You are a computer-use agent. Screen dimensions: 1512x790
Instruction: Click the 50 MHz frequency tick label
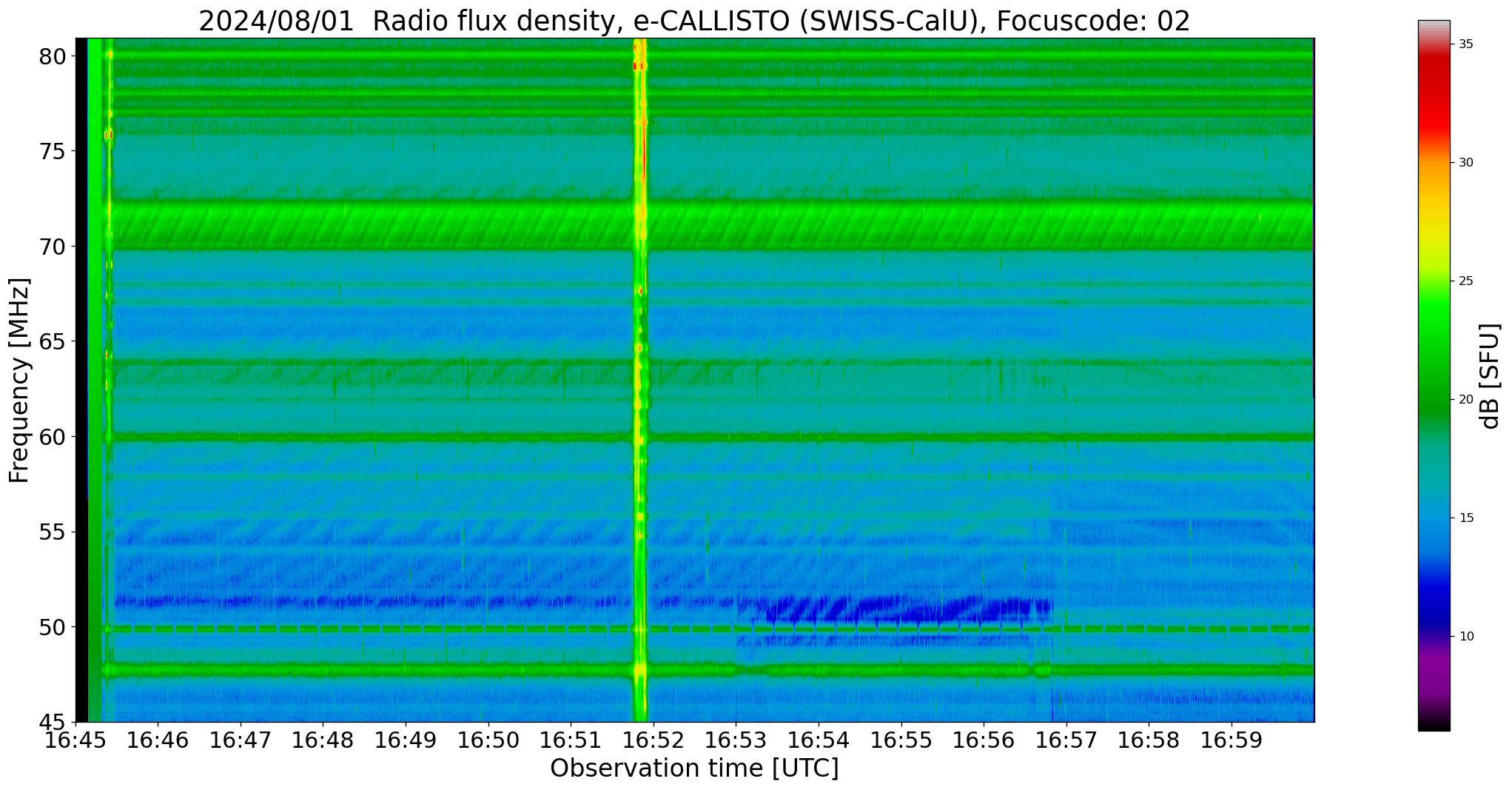53,627
